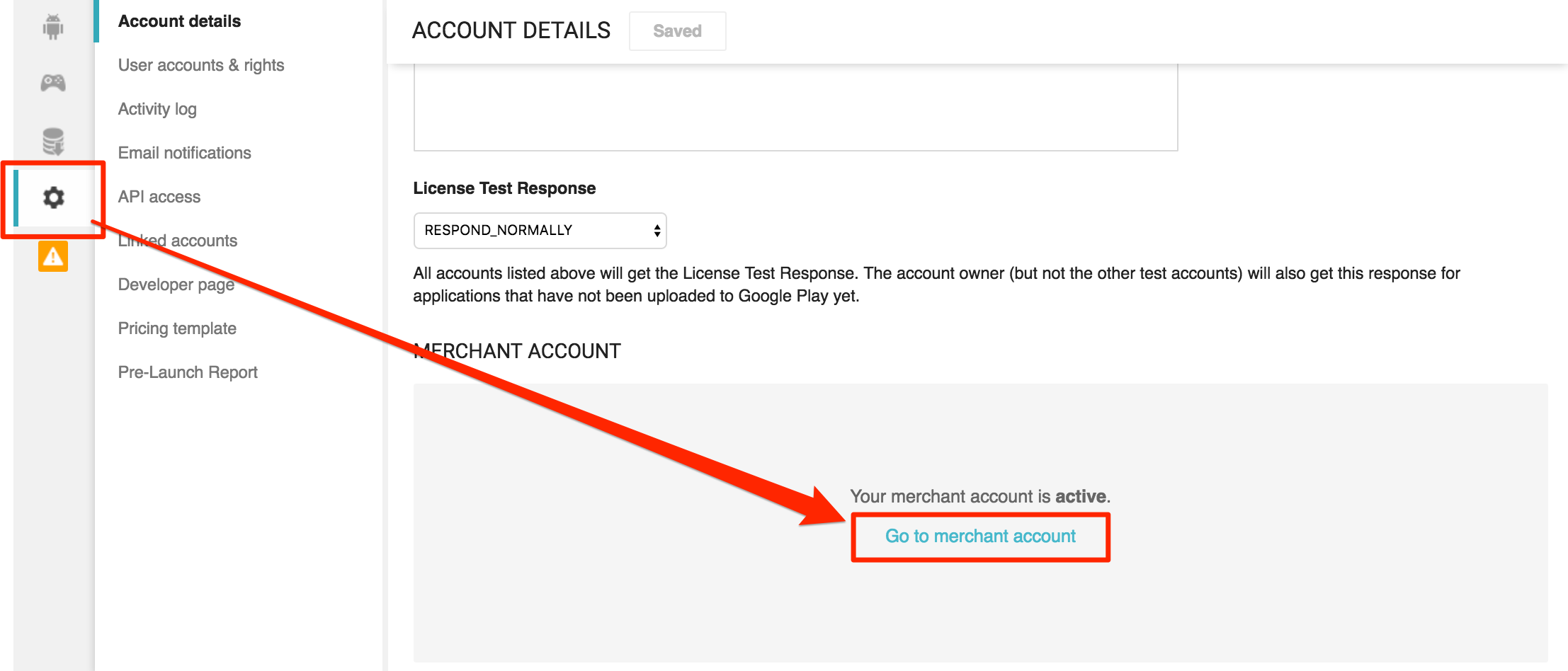Open the Activity log page

[157, 109]
